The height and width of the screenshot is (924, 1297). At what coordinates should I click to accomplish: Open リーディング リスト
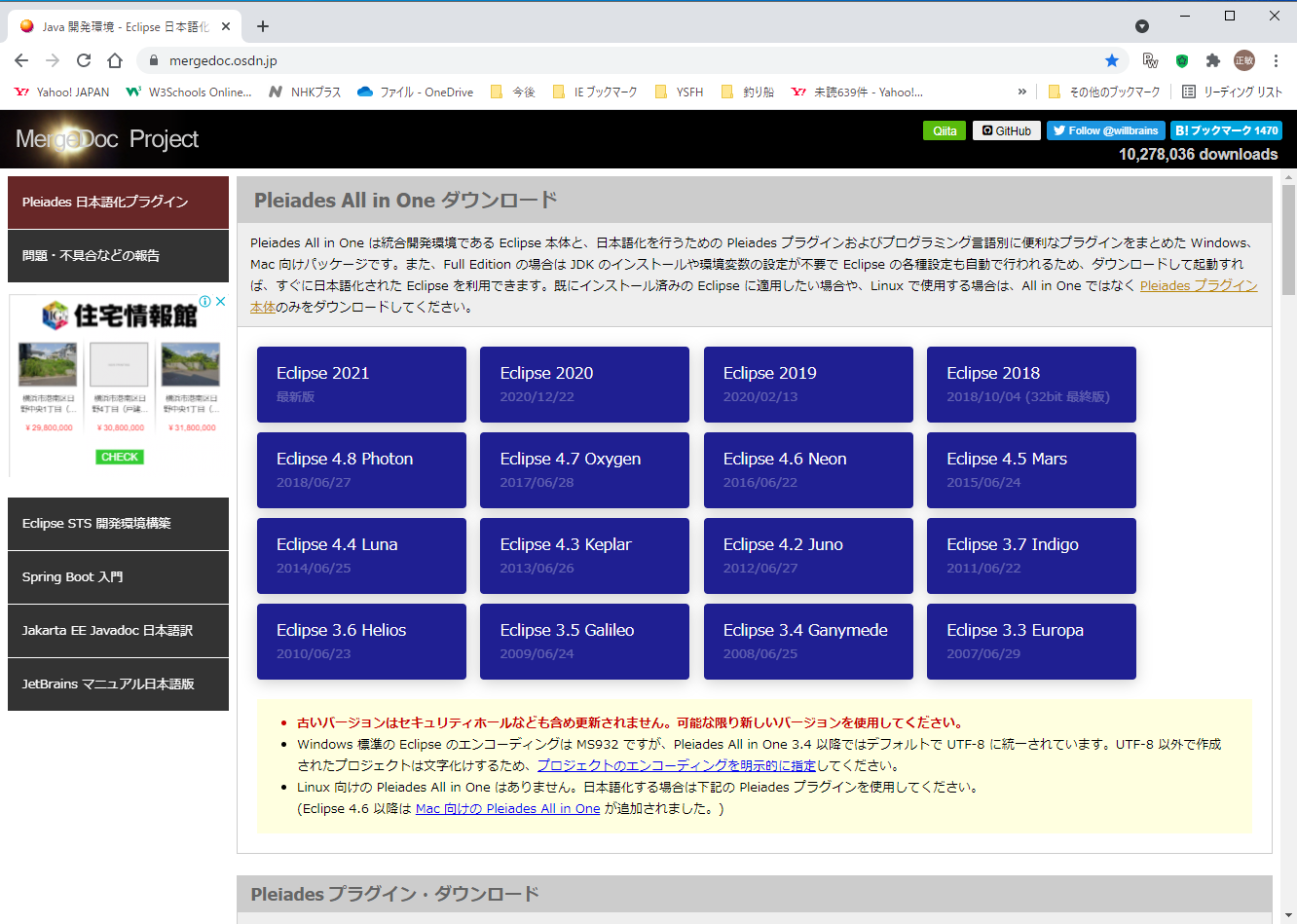click(x=1232, y=92)
